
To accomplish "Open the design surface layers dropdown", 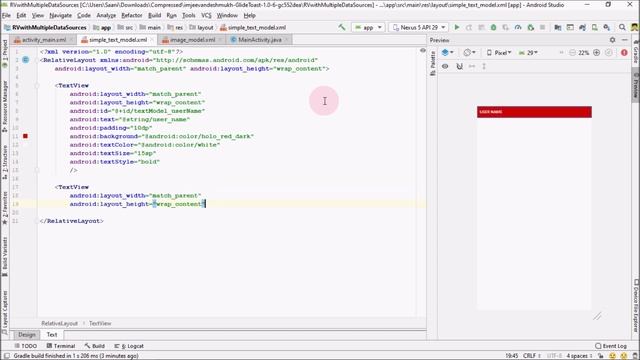I will pyautogui.click(x=447, y=53).
